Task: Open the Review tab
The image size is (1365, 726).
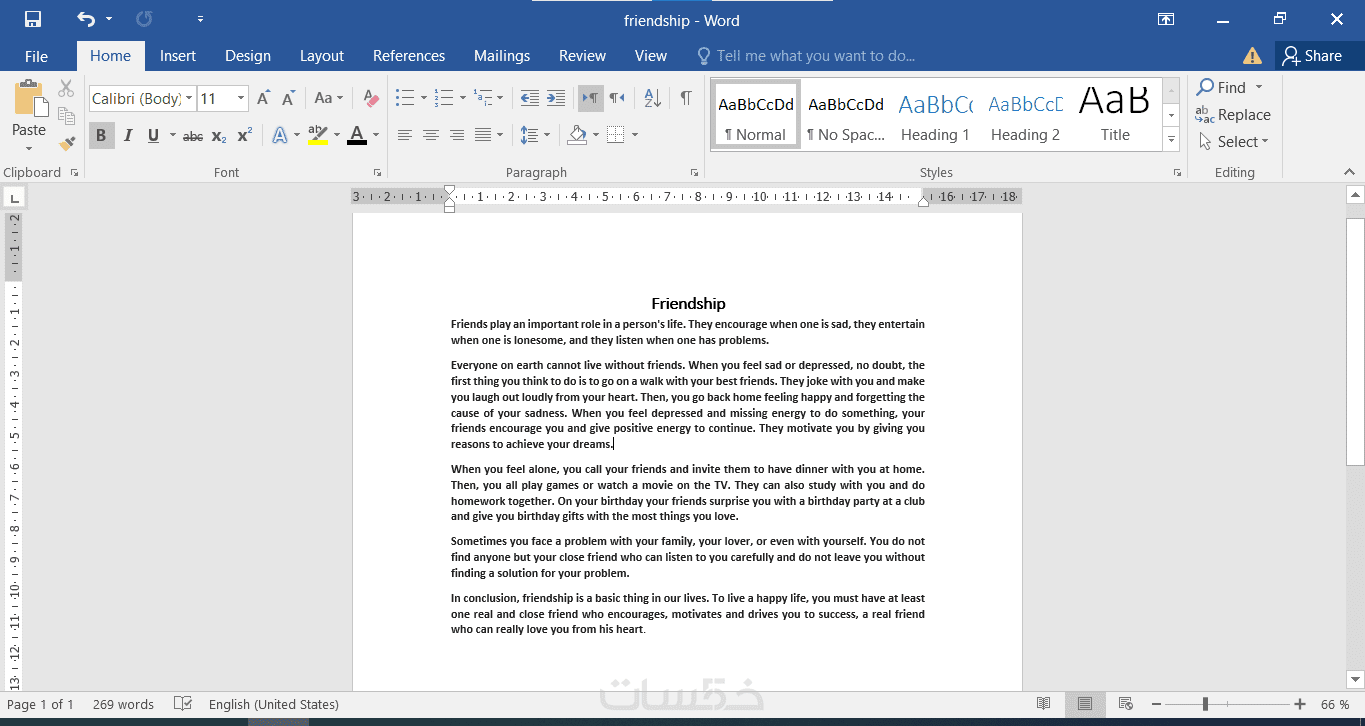Action: point(582,56)
